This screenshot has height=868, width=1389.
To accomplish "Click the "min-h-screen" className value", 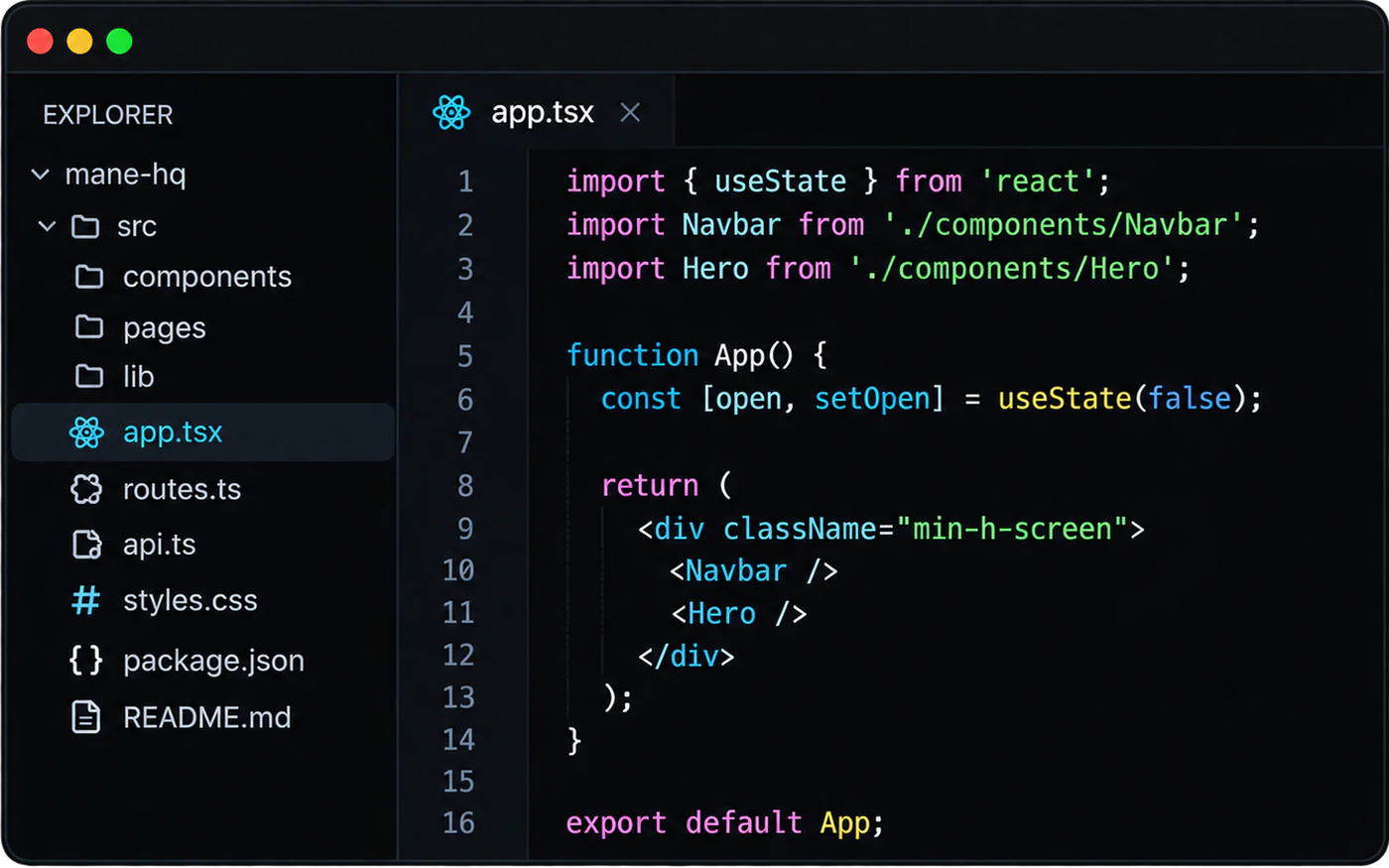I will pos(1012,529).
